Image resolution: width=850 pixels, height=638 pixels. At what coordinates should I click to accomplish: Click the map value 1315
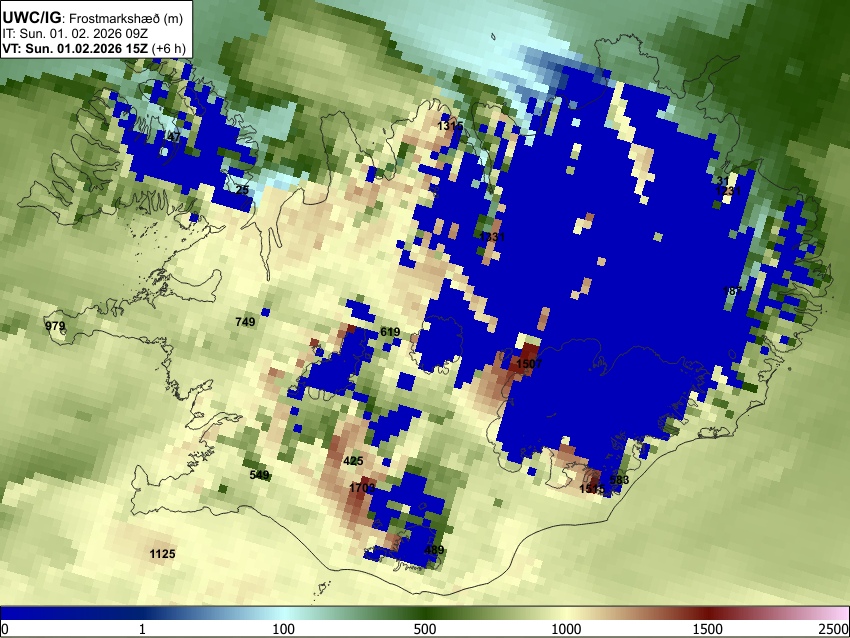point(450,126)
